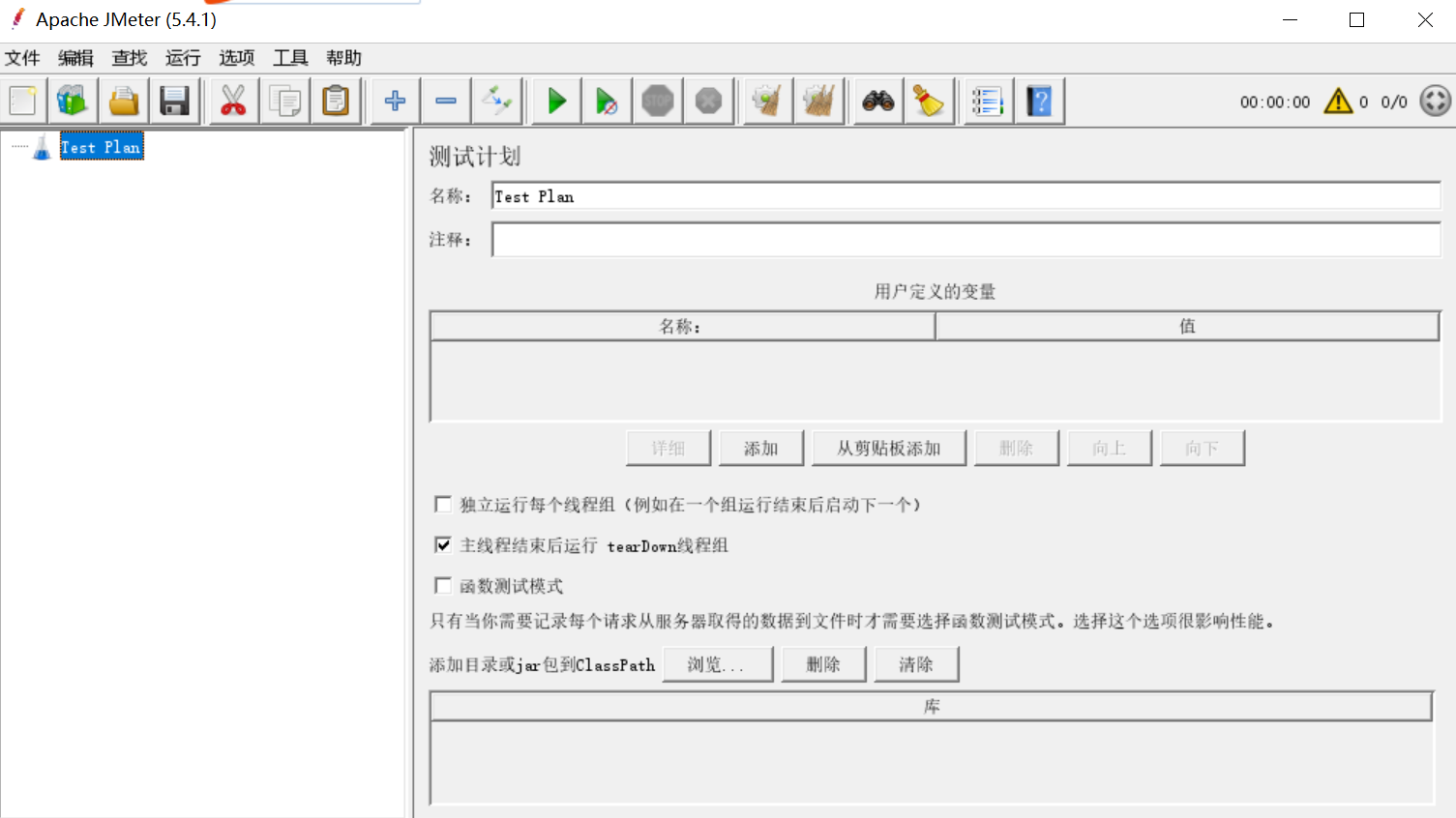Screen dimensions: 1456x818
Task: Click Start no pauses icon
Action: (607, 101)
